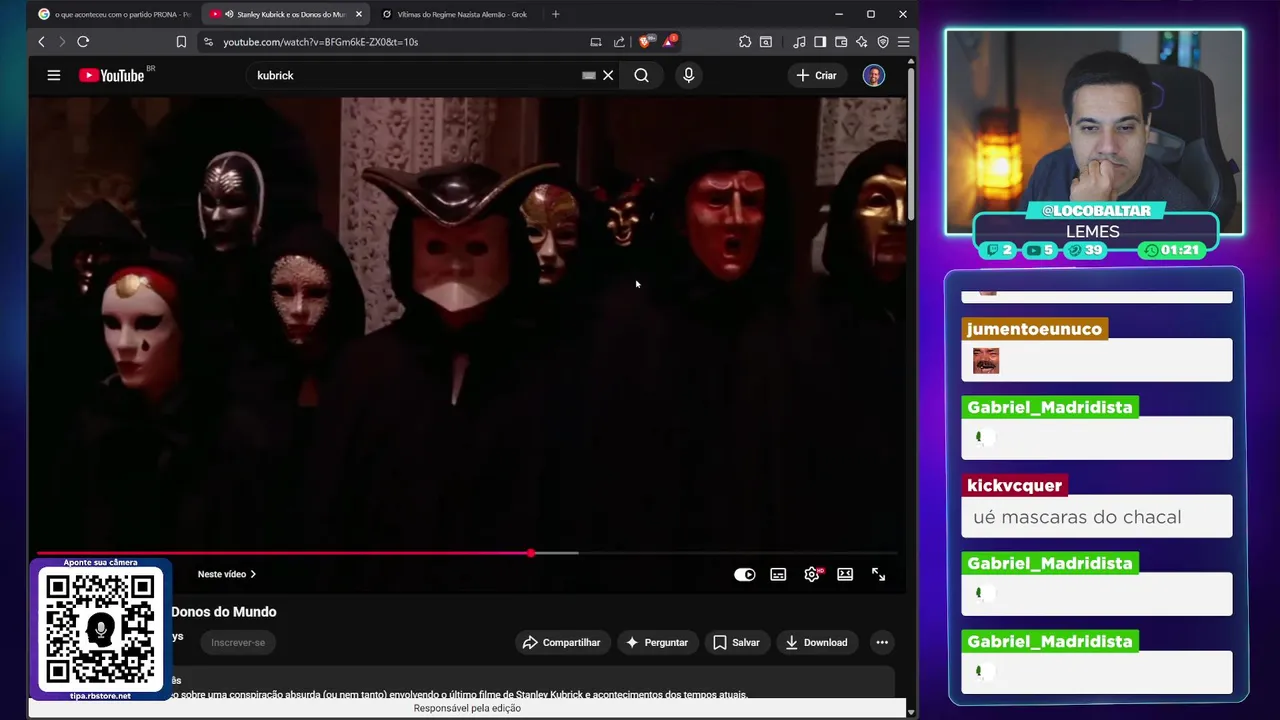Share the page with the address bar share icon
1280x720 pixels.
pyautogui.click(x=619, y=42)
